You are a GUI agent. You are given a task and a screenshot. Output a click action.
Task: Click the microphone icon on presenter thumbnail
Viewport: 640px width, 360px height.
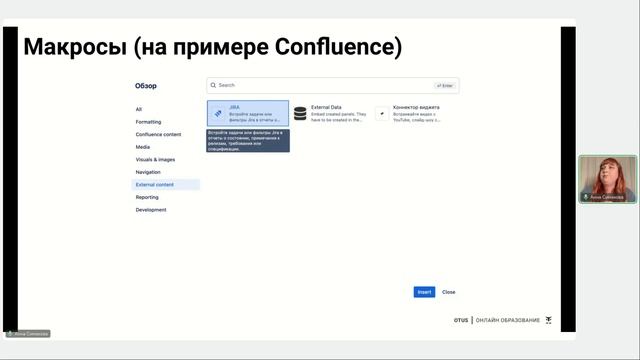tap(585, 197)
